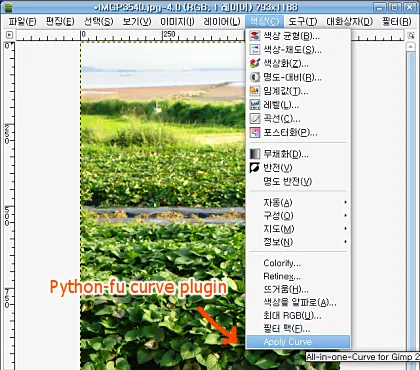Screen dimensions: 420x370
Task: Click the 명도-대비(B) brightness-contrast icon
Action: tap(255, 77)
